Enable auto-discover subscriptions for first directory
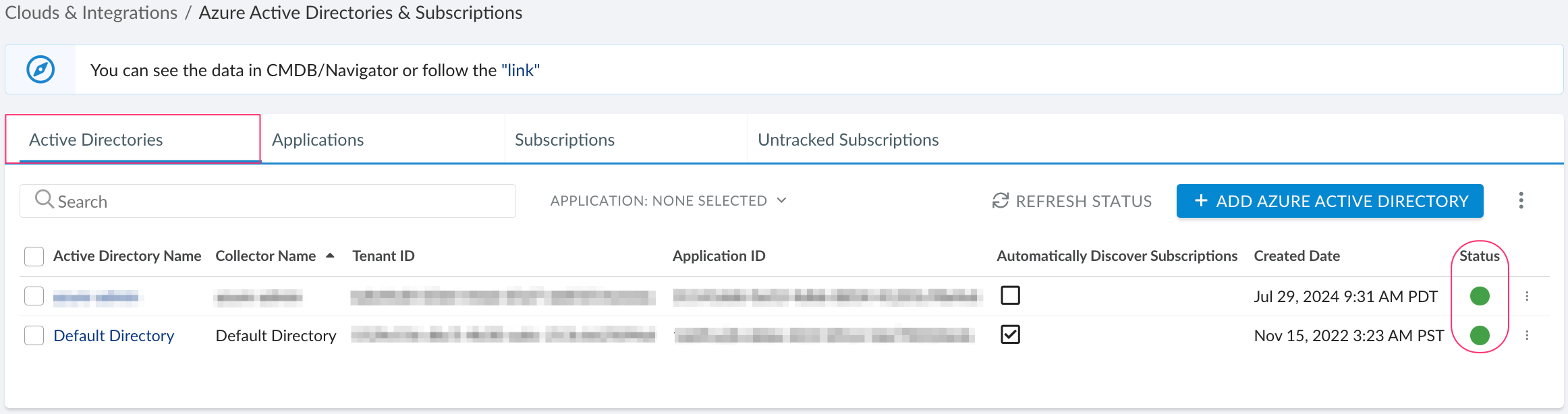Image resolution: width=1568 pixels, height=414 pixels. tap(1010, 295)
